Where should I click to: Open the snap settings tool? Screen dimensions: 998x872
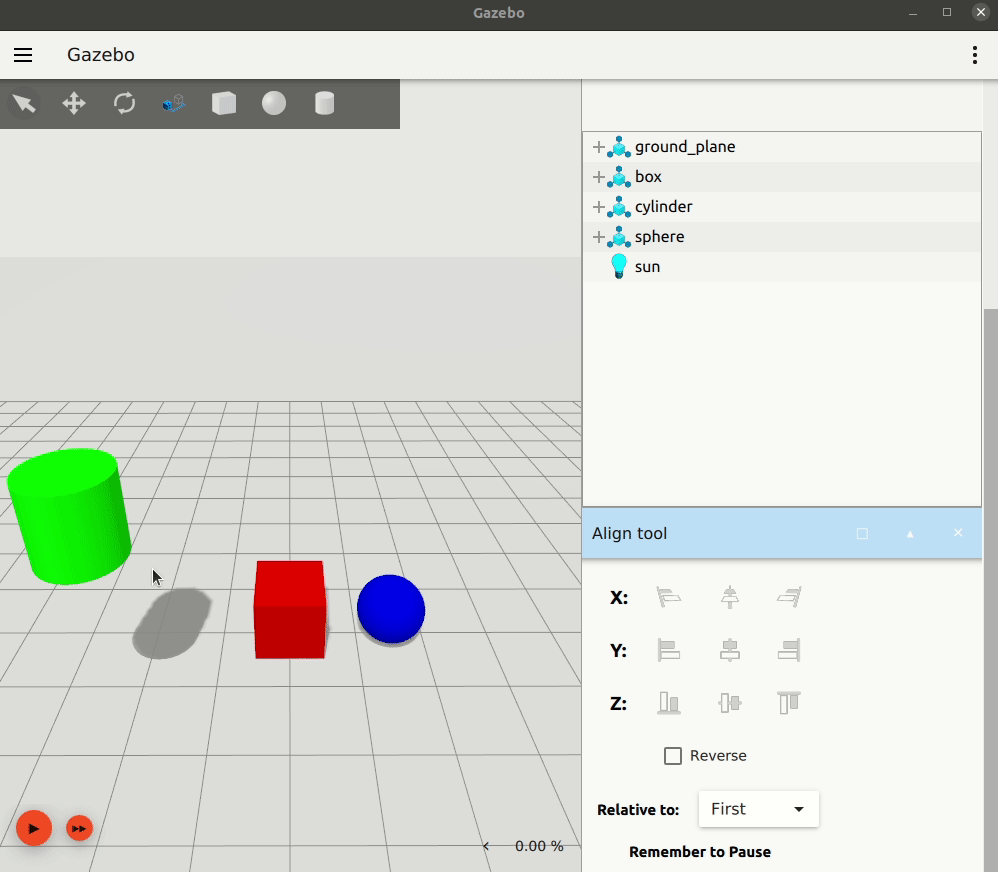tap(174, 103)
